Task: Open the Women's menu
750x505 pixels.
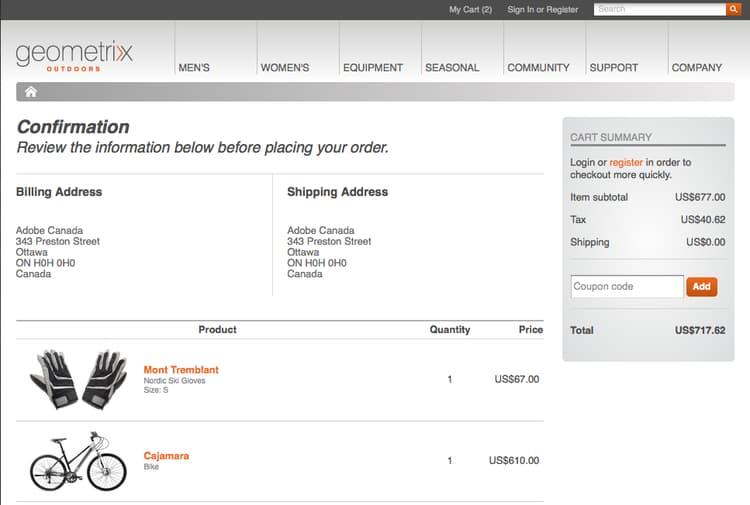Action: 285,68
